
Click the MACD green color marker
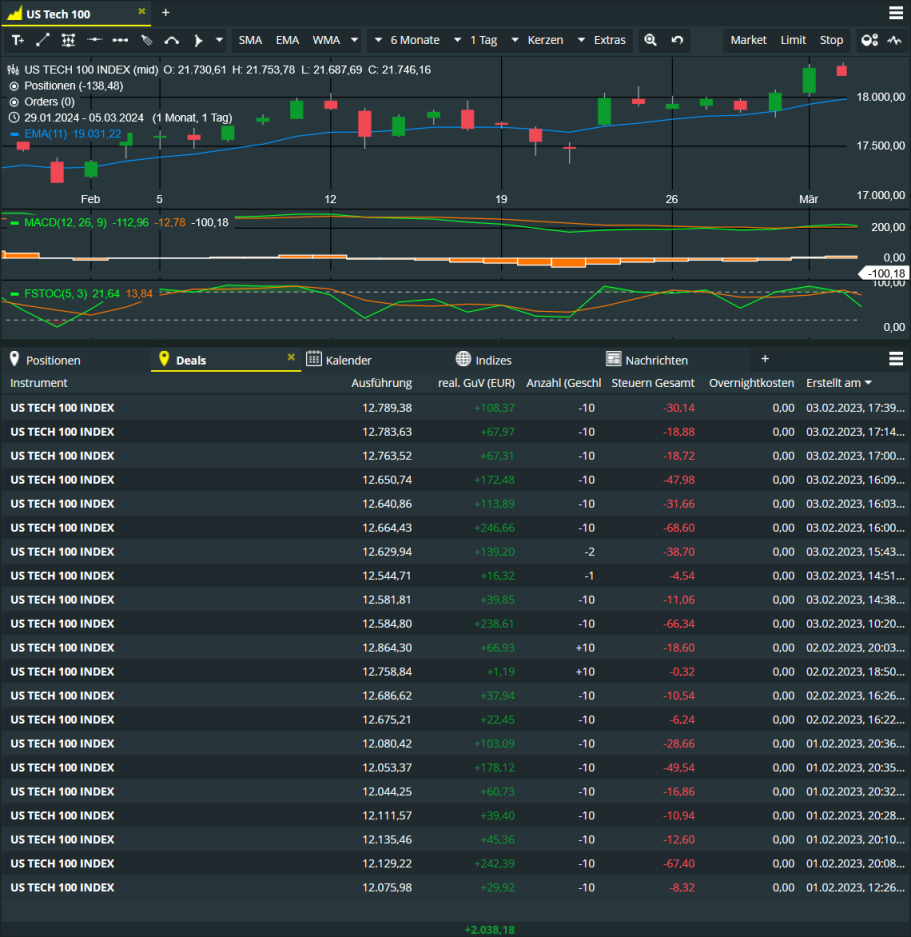click(14, 223)
